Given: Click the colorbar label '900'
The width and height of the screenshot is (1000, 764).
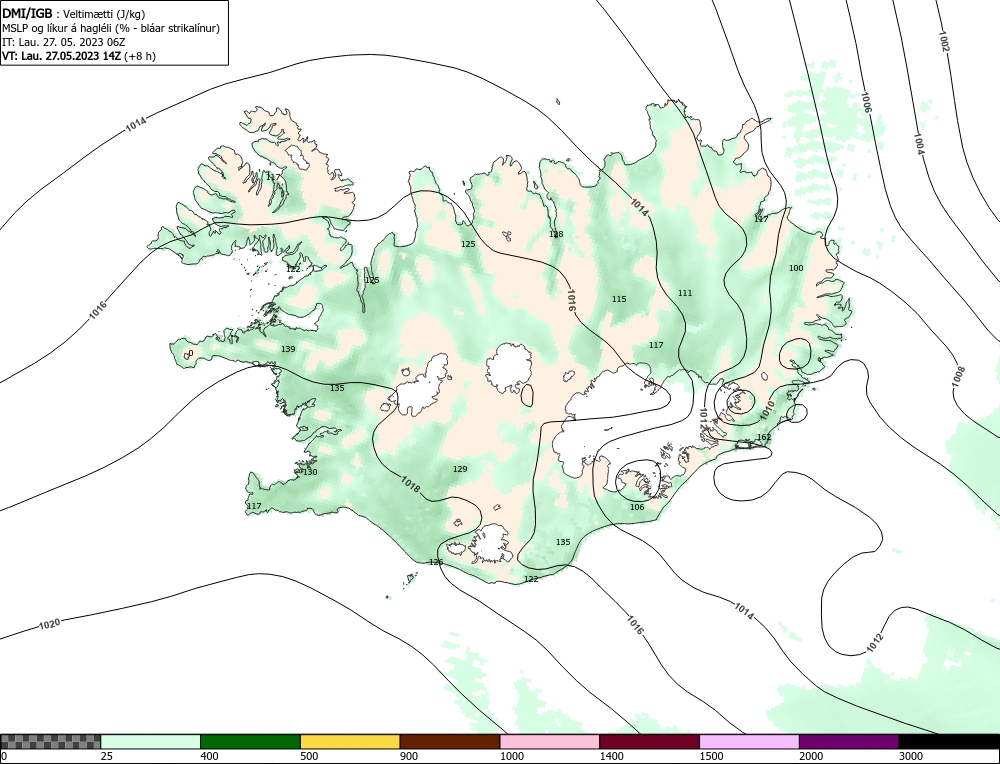Looking at the screenshot, I should [409, 756].
